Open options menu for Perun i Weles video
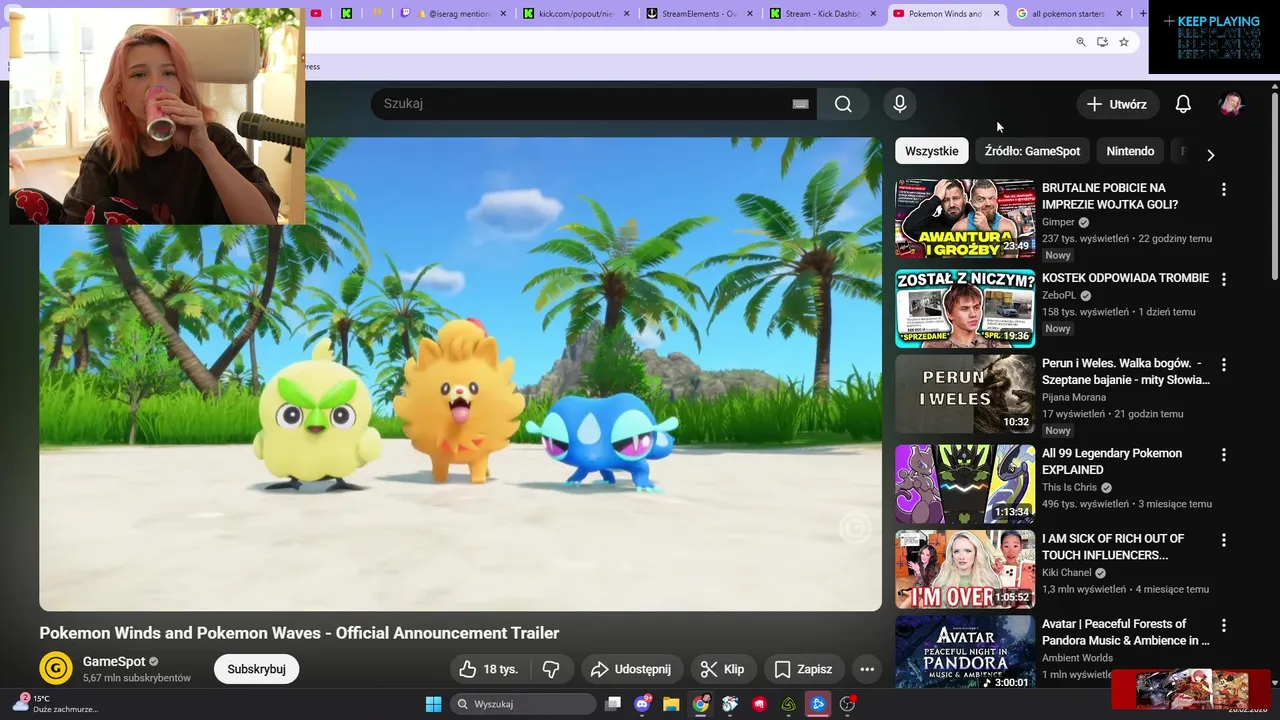 tap(1223, 365)
